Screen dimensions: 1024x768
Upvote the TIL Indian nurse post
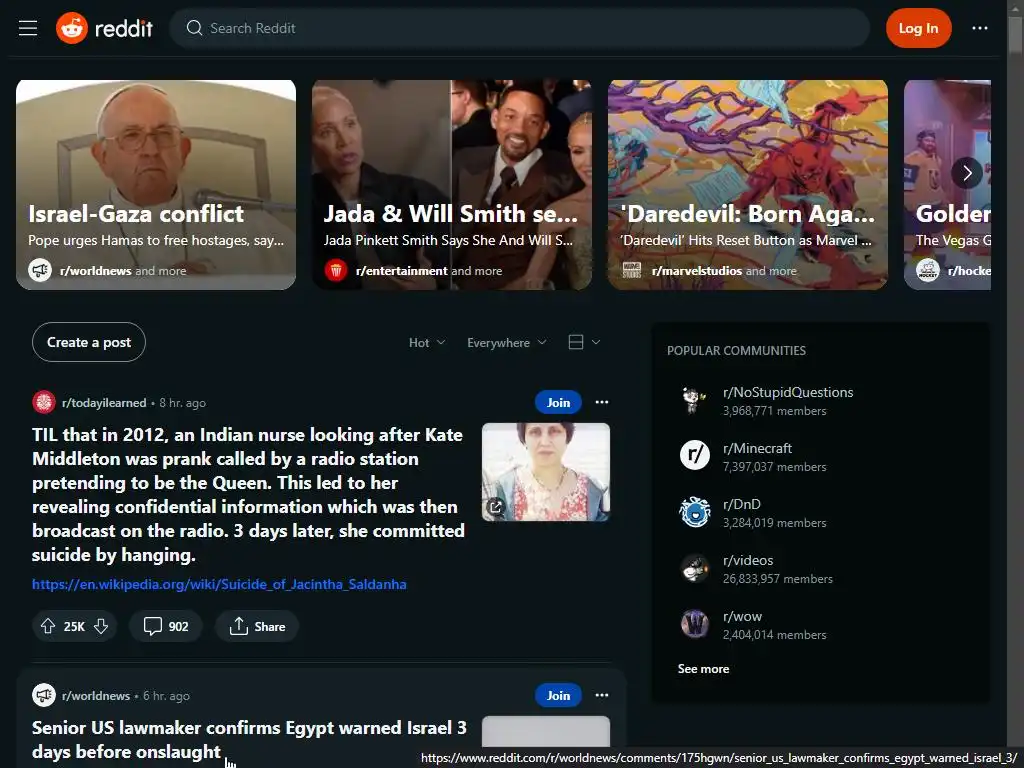[48, 626]
